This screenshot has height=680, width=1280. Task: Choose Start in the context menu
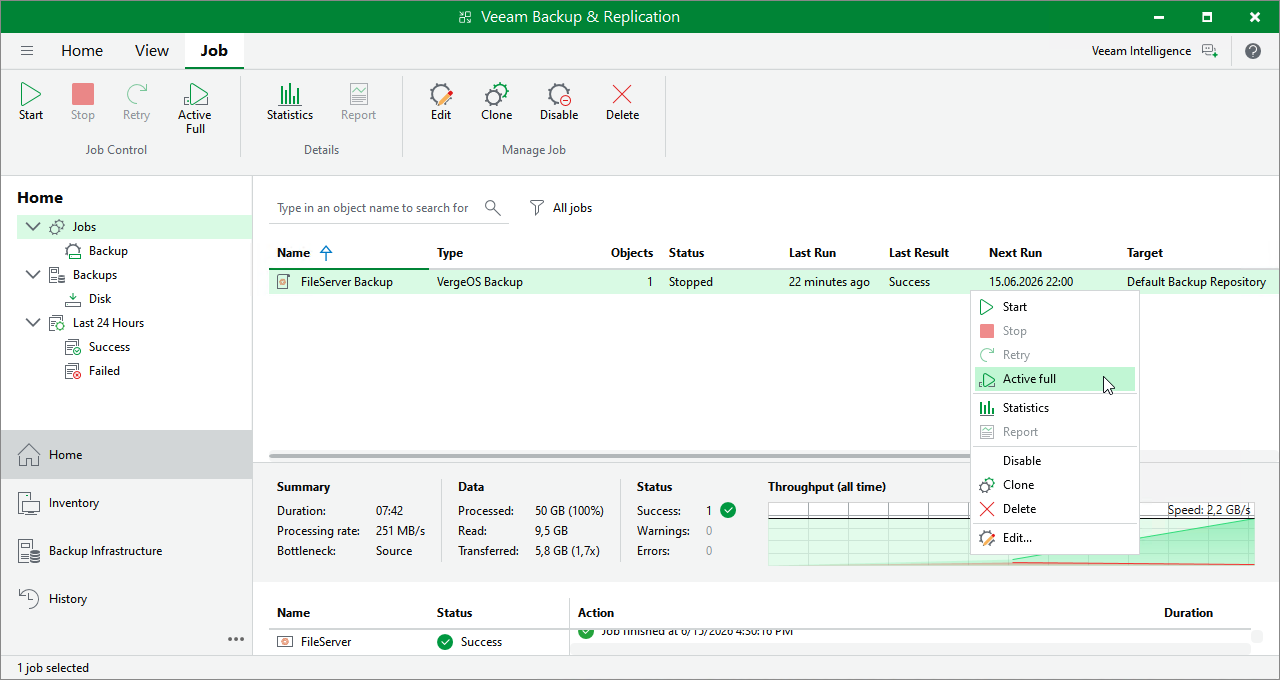click(1055, 307)
